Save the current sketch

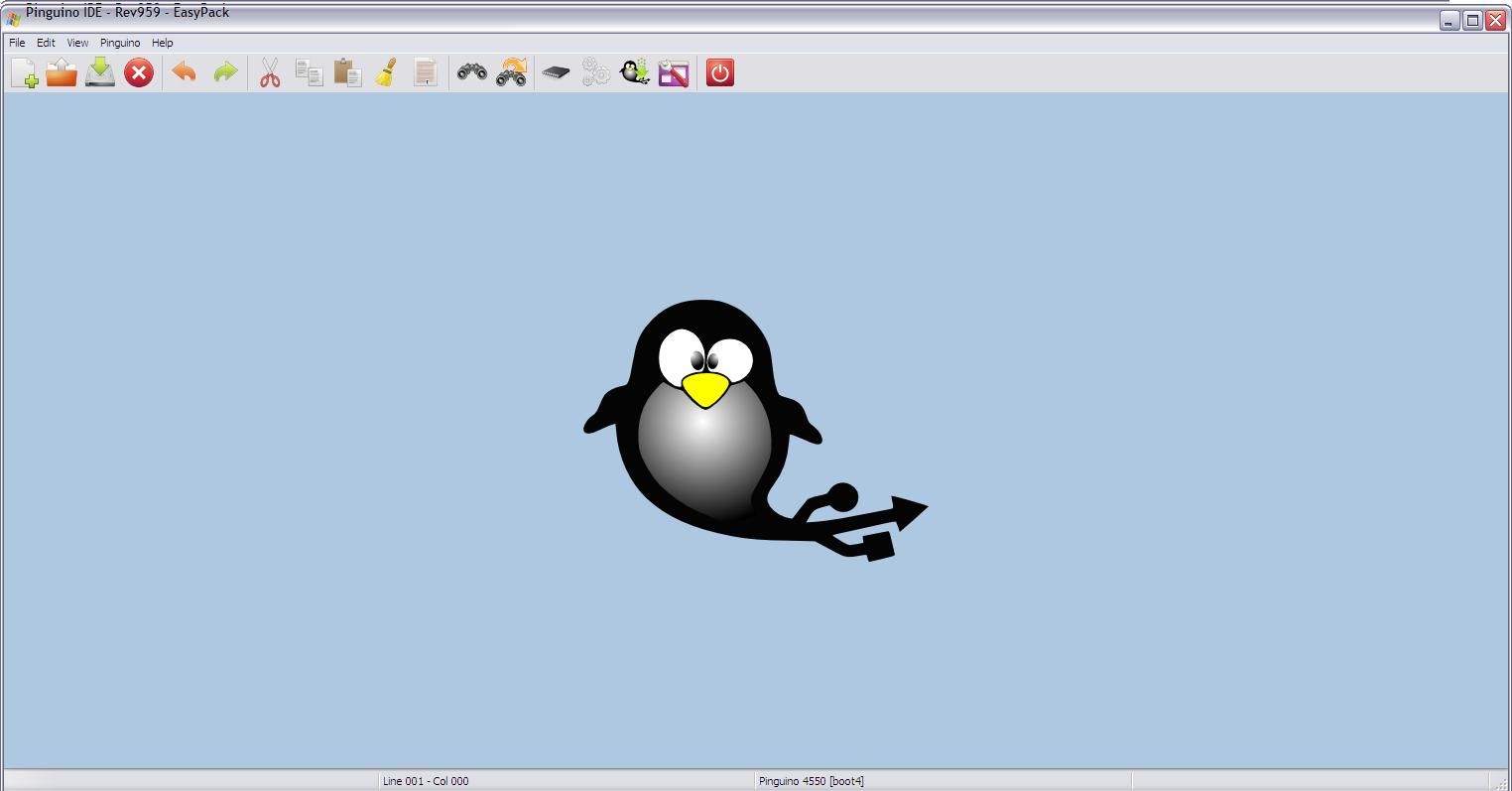[x=99, y=71]
